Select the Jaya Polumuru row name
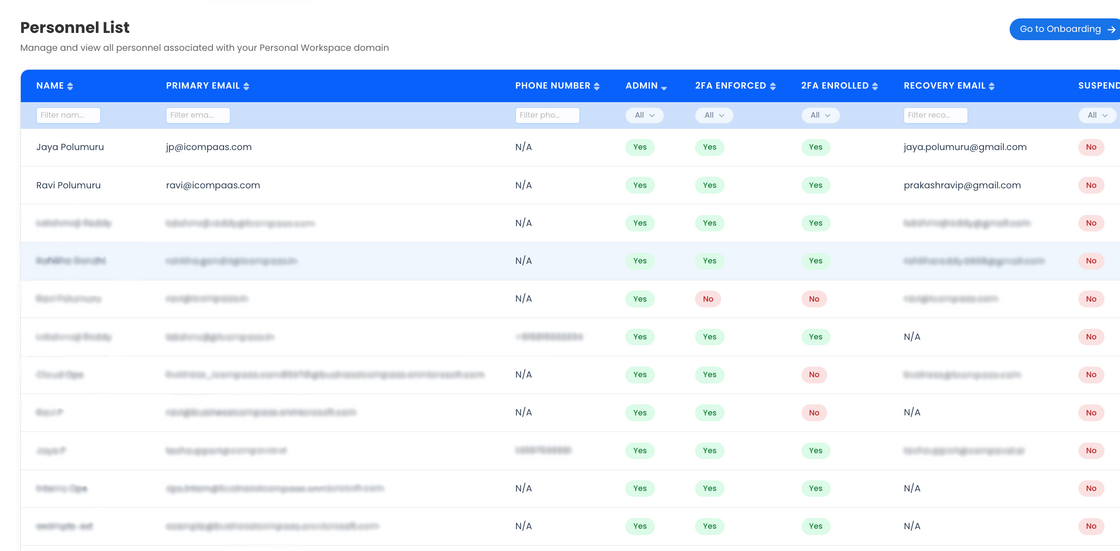 70,147
